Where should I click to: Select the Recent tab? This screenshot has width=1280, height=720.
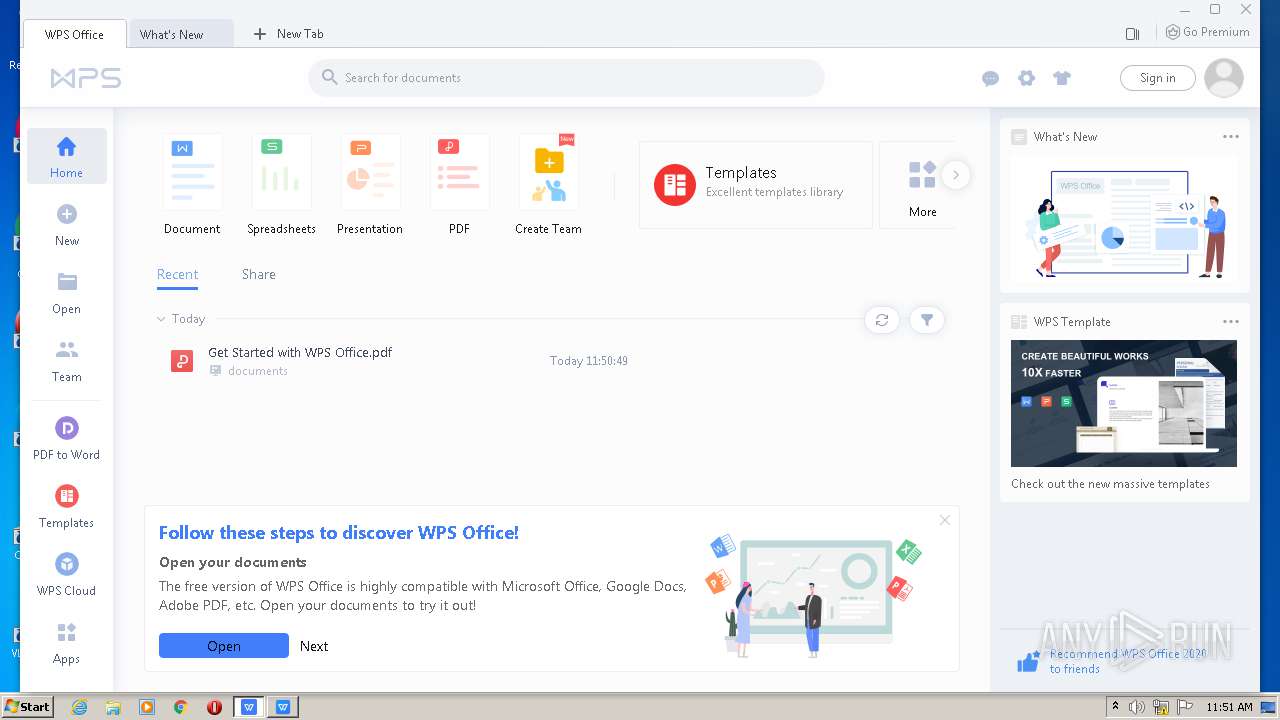(177, 274)
